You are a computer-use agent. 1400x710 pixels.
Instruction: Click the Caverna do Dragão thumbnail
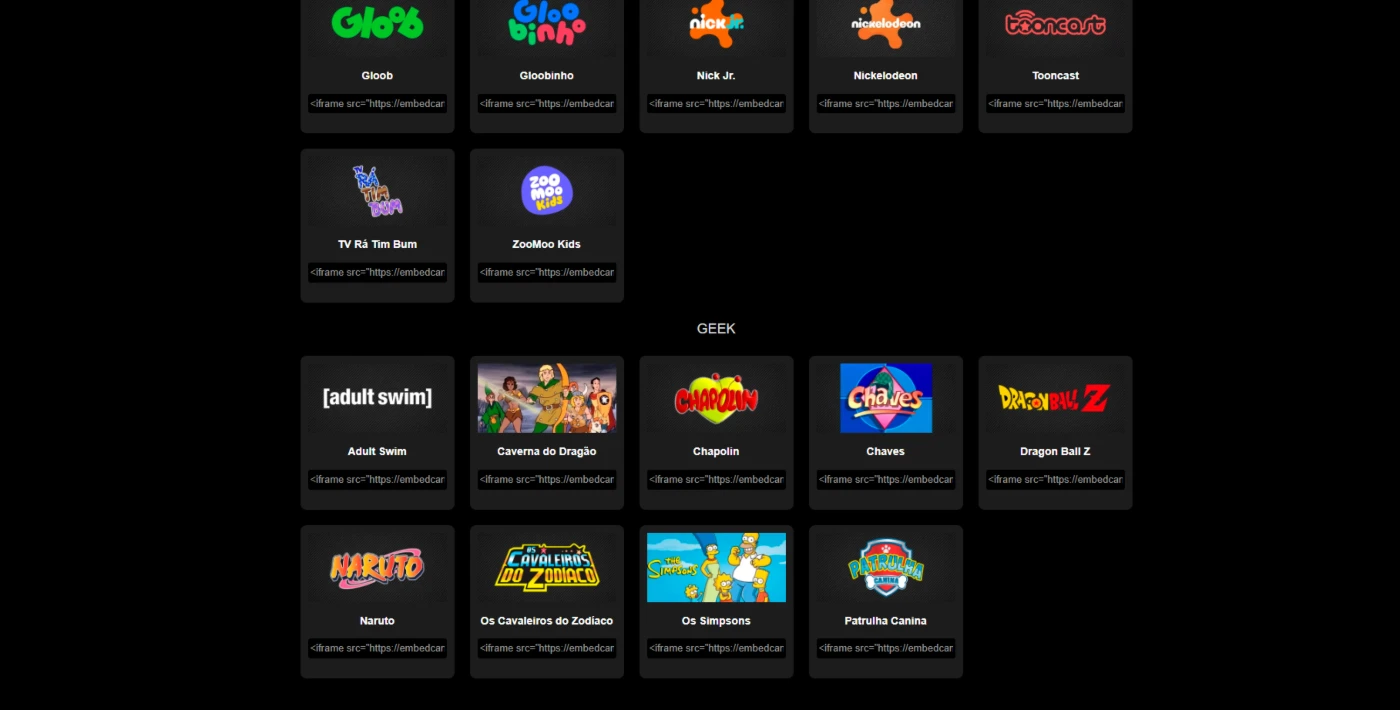point(547,398)
